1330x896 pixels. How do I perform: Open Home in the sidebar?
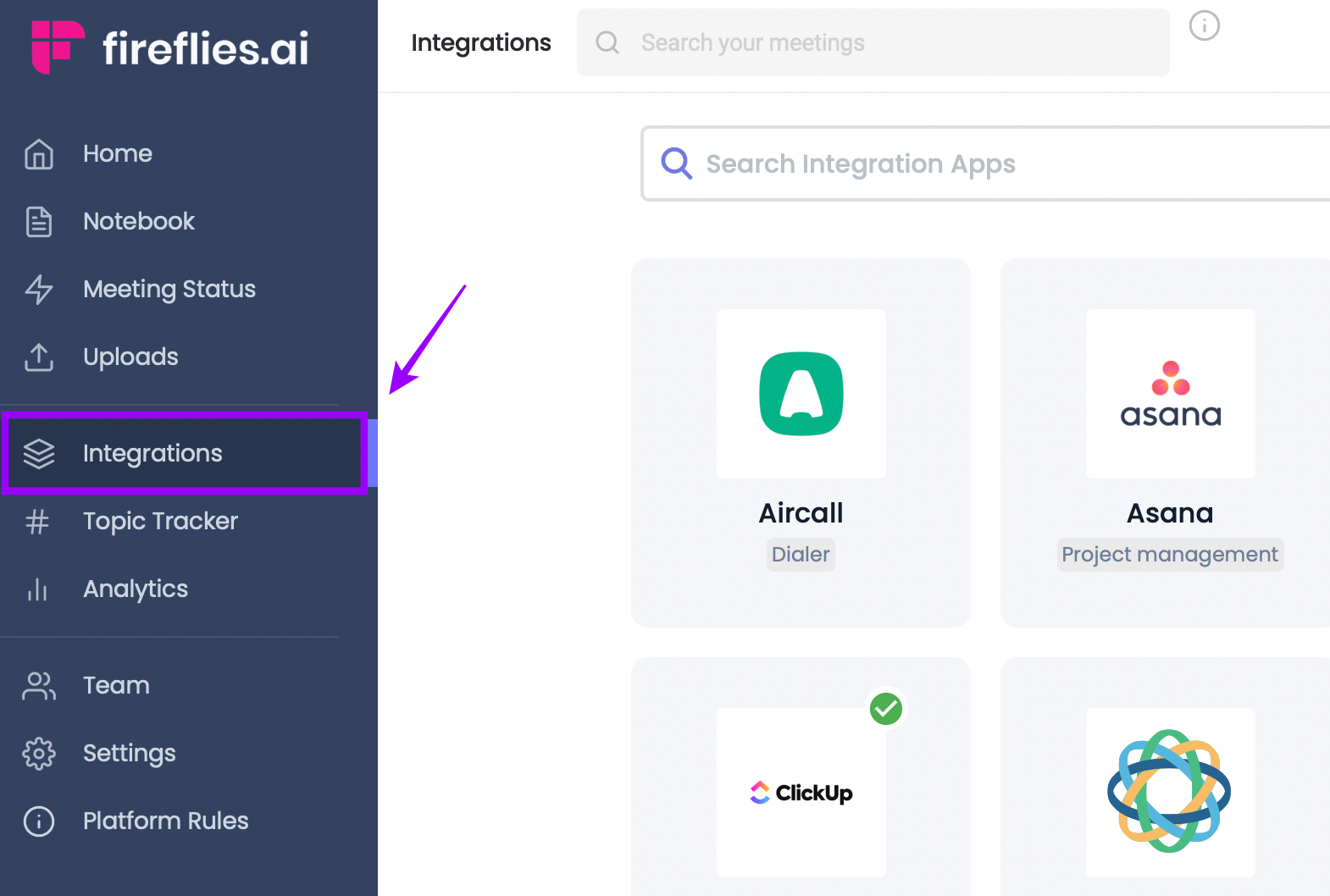(x=118, y=153)
